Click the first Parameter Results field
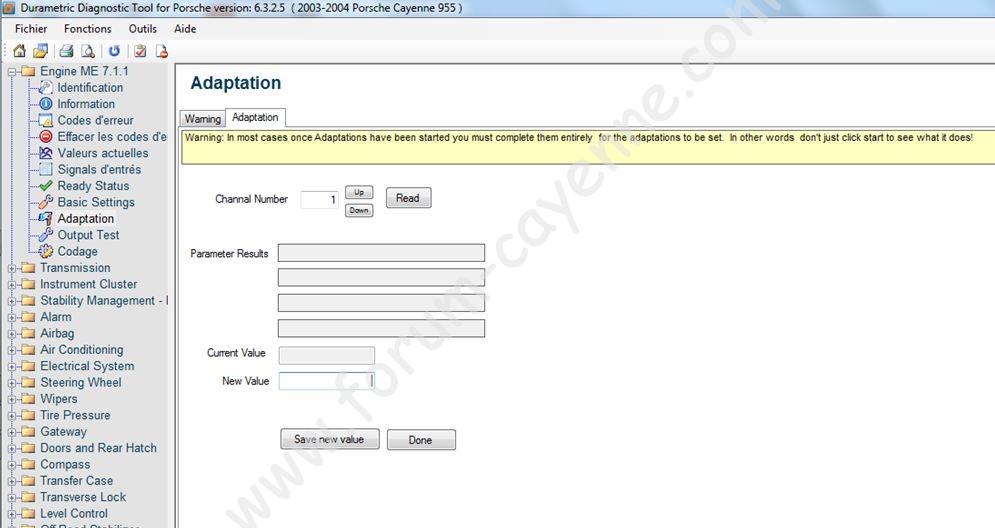The width and height of the screenshot is (995, 528). 381,253
